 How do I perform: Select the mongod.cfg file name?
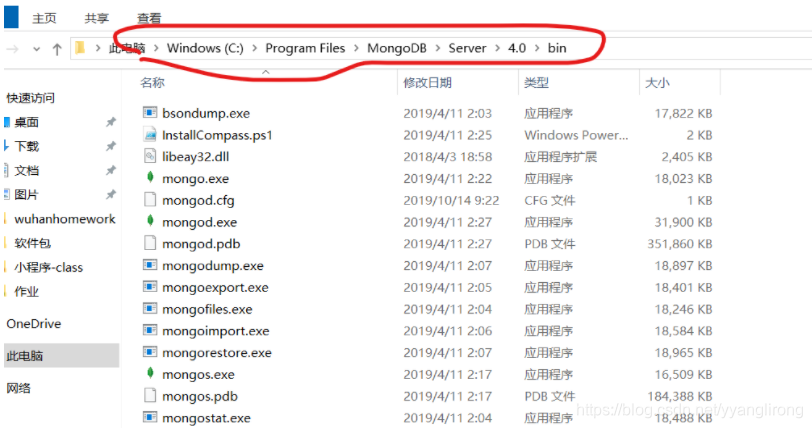point(198,201)
